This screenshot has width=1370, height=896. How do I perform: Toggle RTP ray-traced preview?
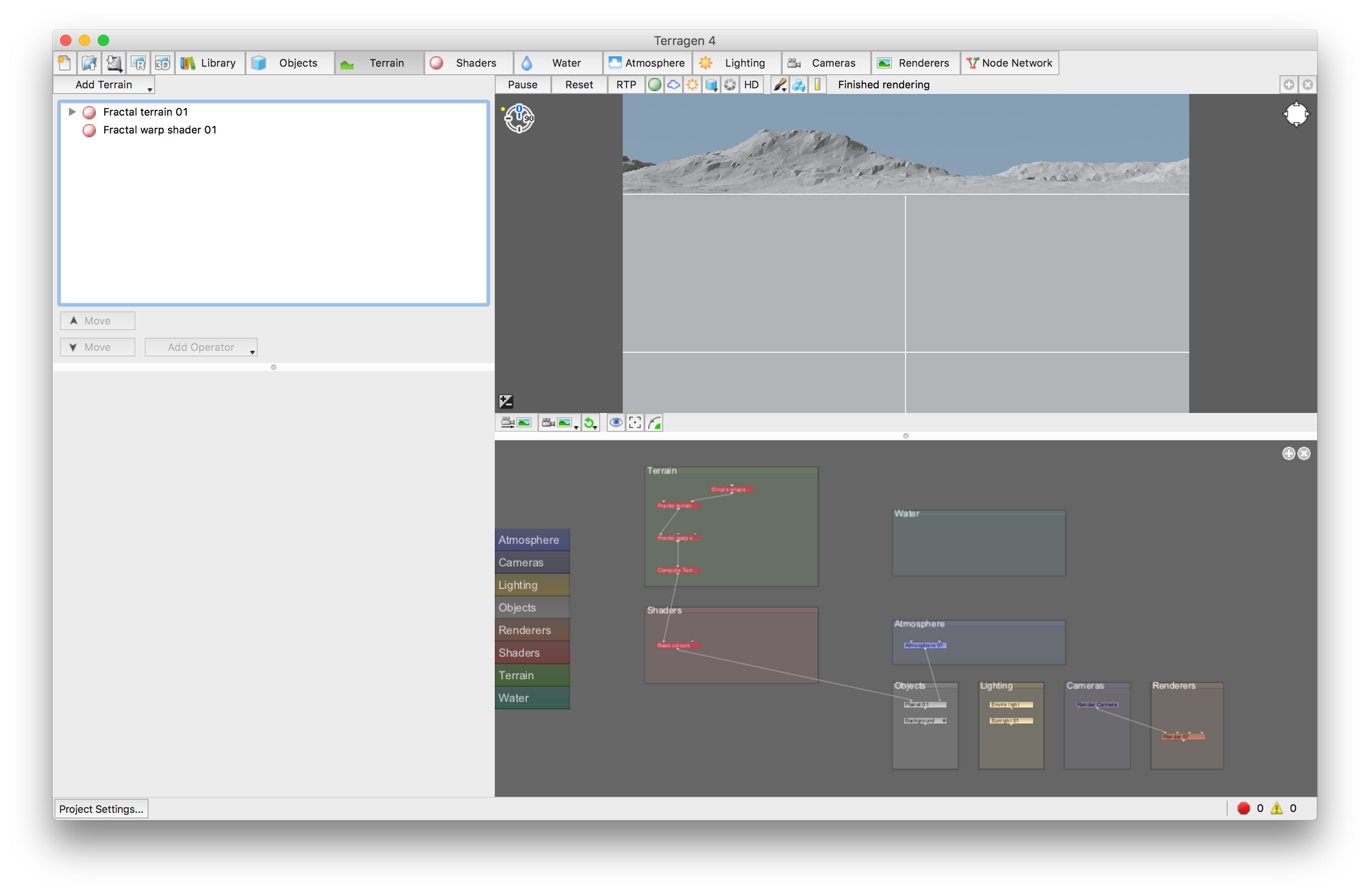pyautogui.click(x=626, y=85)
